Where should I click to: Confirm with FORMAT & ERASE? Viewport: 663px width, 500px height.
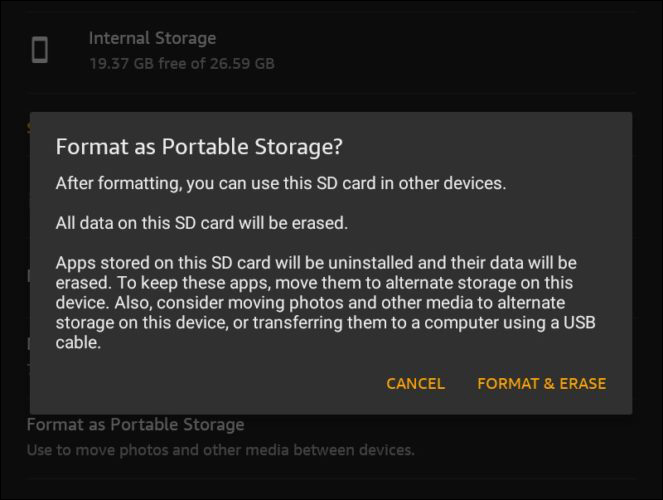coord(541,383)
